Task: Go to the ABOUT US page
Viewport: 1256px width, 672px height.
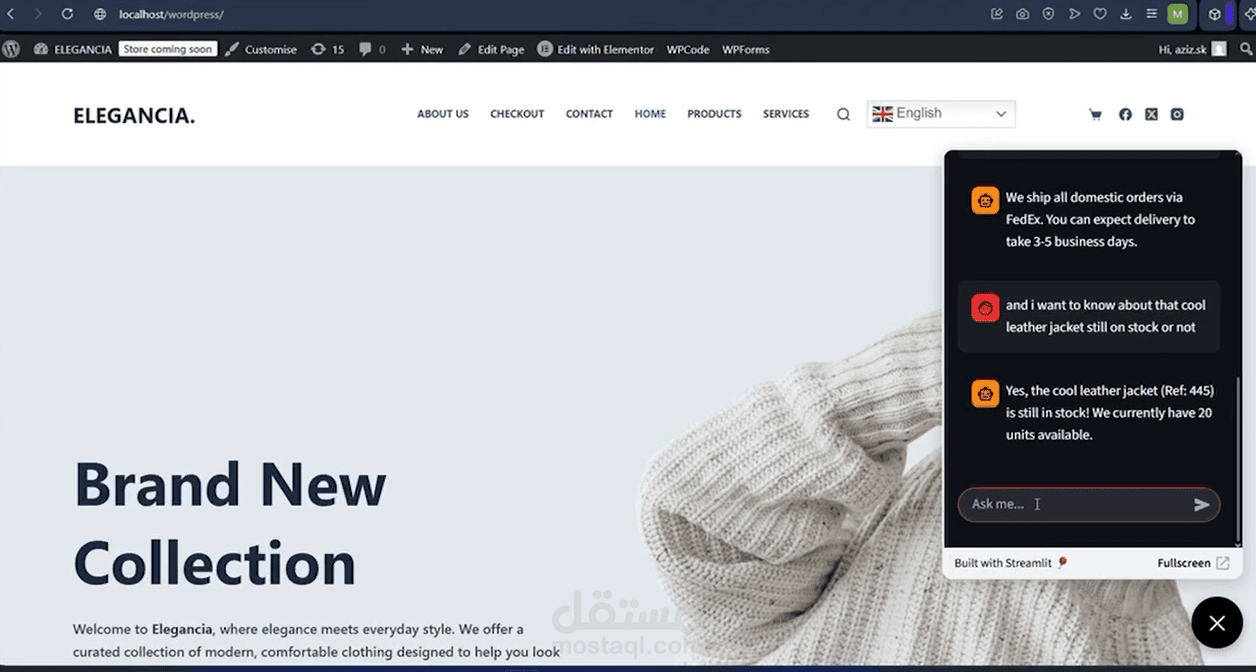Action: 443,114
